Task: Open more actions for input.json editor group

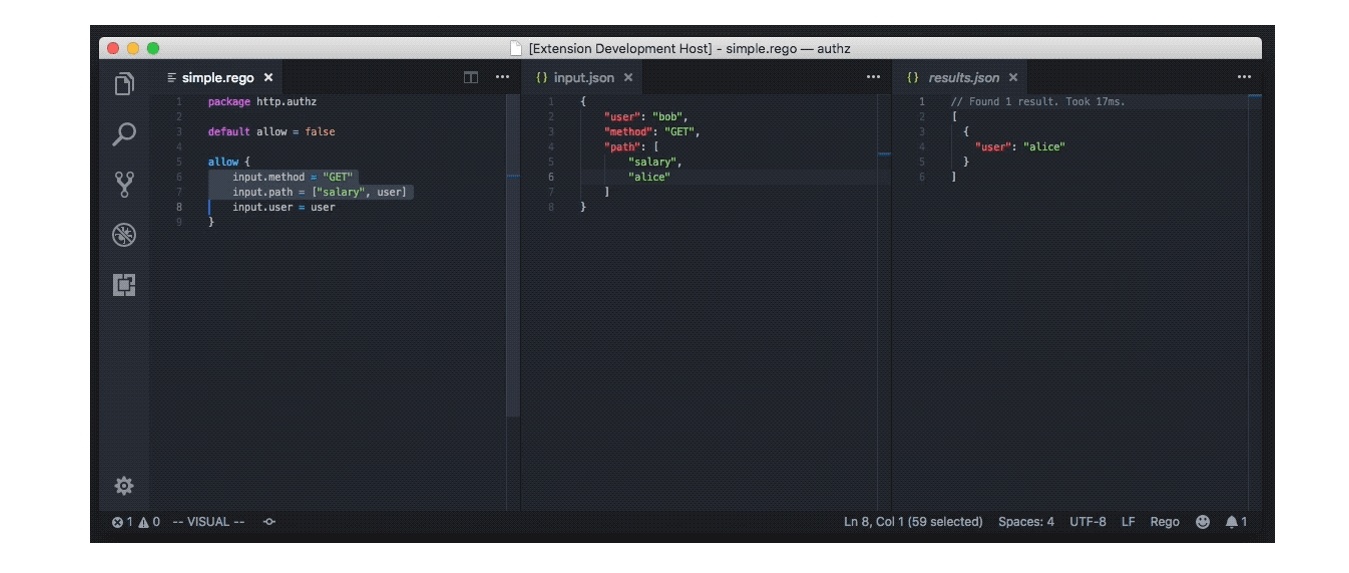Action: pos(873,77)
